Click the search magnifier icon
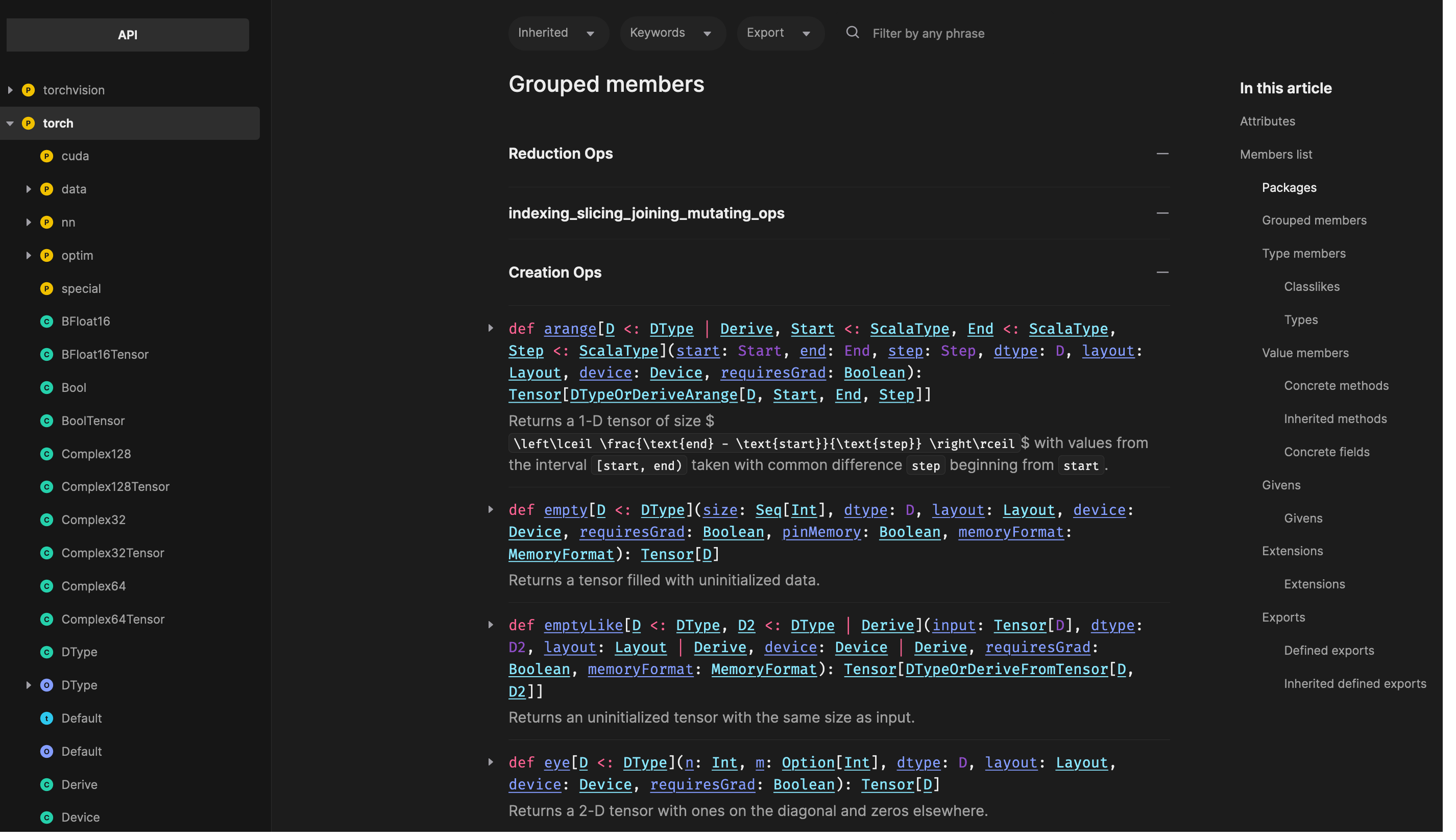Image resolution: width=1456 pixels, height=840 pixels. coord(853,32)
